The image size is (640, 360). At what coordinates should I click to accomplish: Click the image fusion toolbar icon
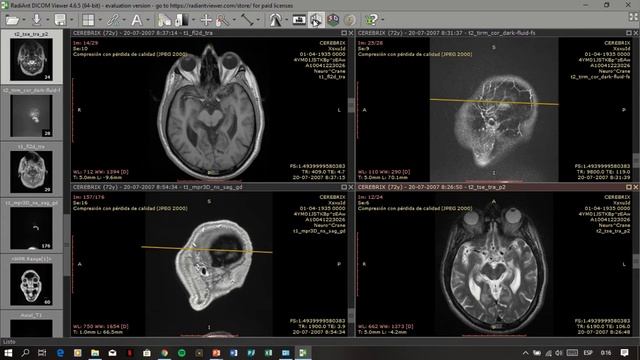point(350,20)
